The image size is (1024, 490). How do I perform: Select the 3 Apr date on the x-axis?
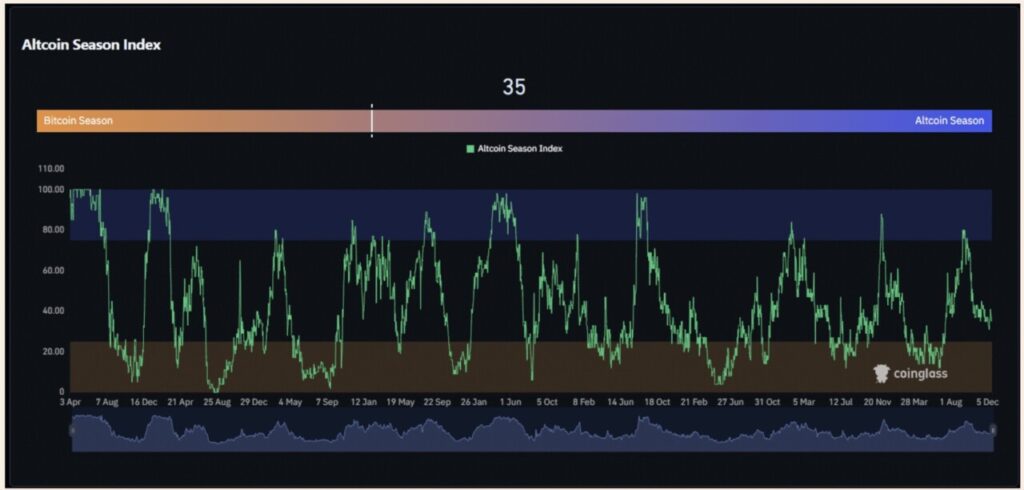tap(70, 401)
